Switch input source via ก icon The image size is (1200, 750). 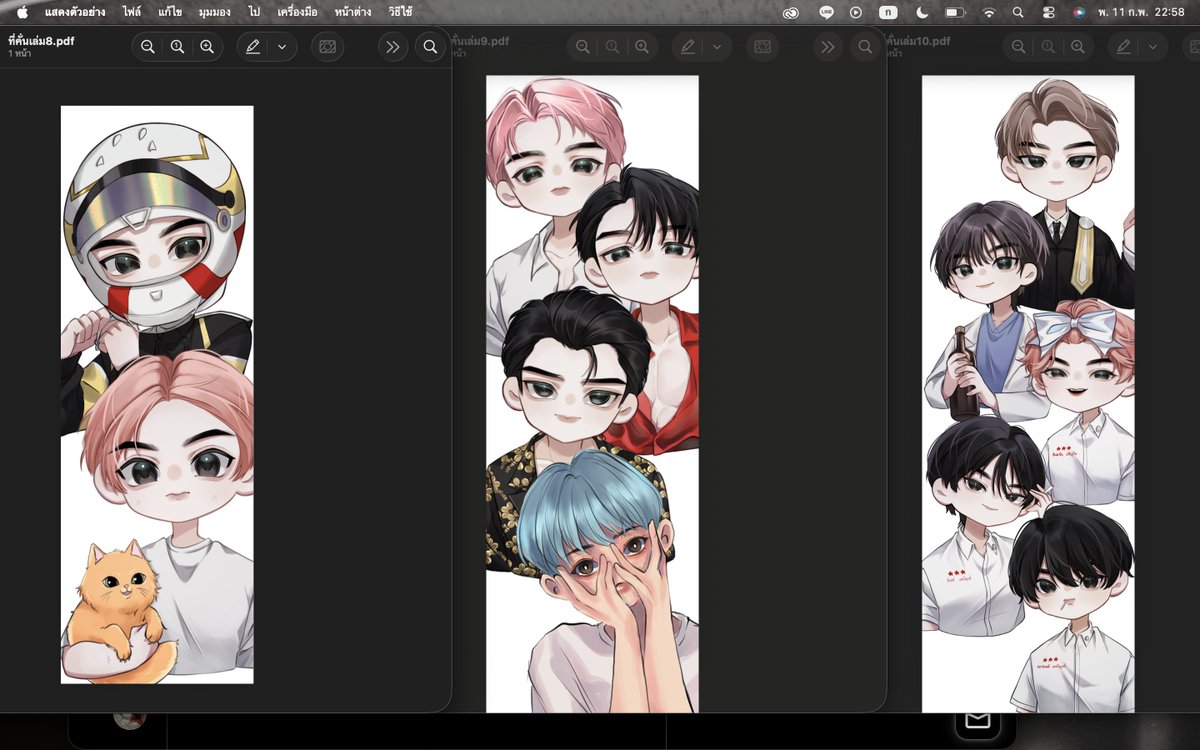click(888, 12)
